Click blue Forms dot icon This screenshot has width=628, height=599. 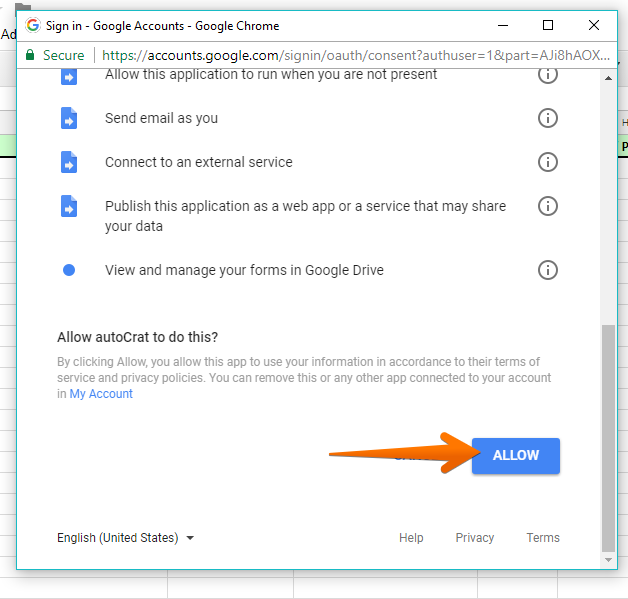pyautogui.click(x=69, y=270)
